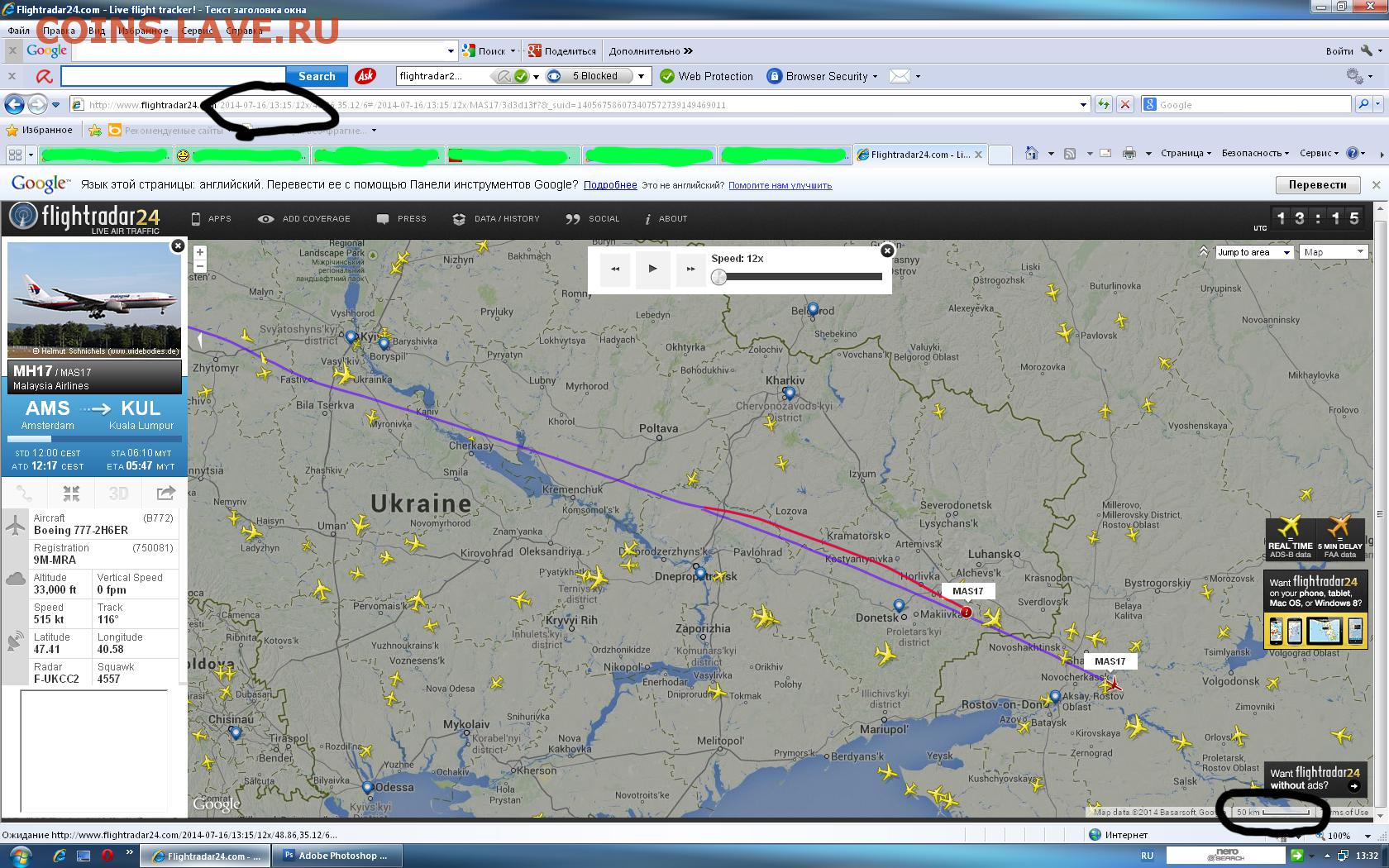Open the Безопасность dropdown menu
The height and width of the screenshot is (868, 1389).
1256,153
